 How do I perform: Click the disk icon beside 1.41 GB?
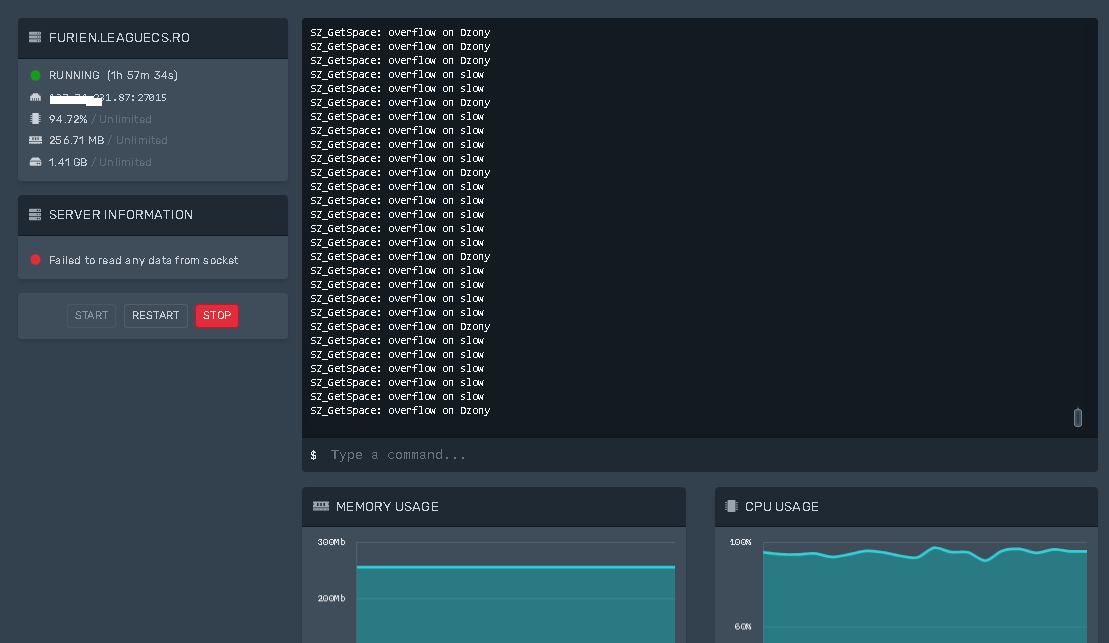35,162
